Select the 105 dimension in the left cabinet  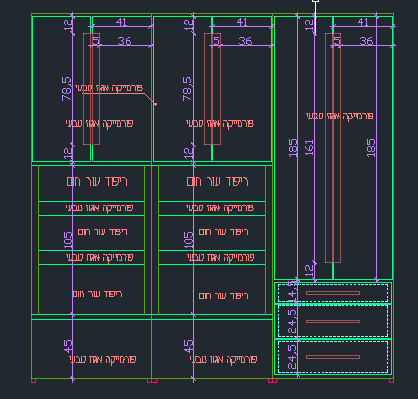click(68, 240)
